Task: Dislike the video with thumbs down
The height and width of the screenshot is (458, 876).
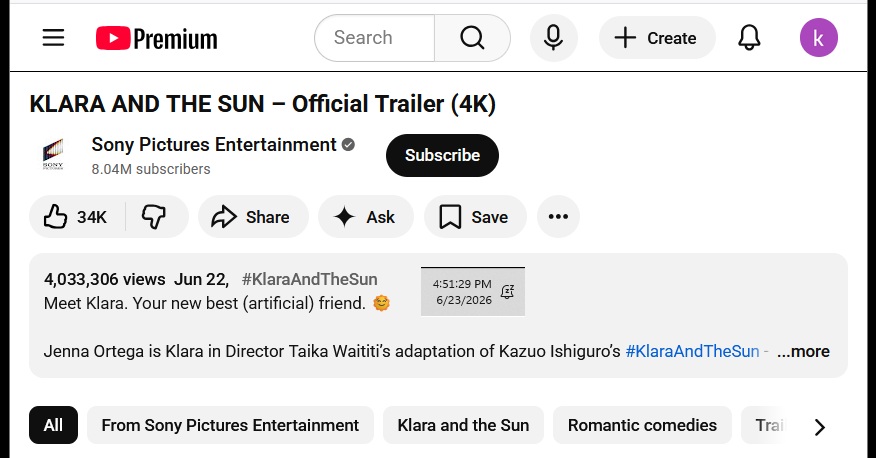Action: coord(155,217)
